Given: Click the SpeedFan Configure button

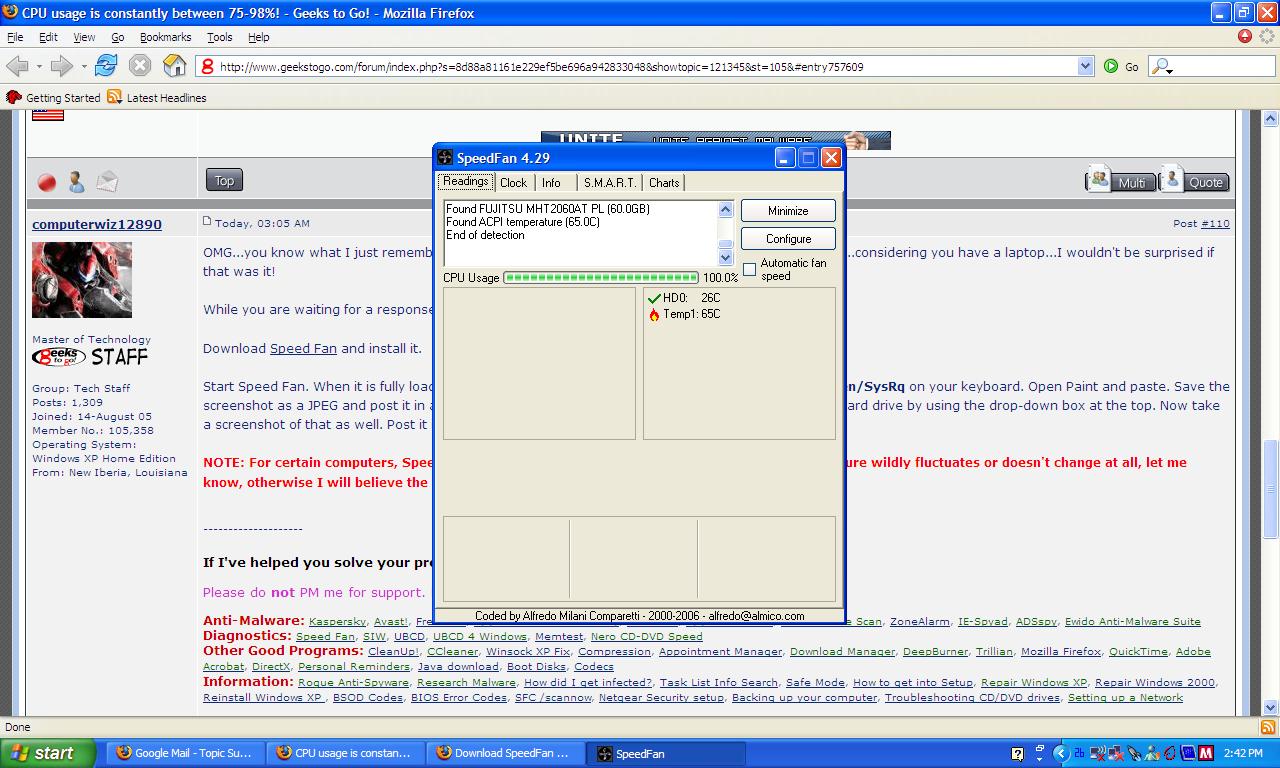Looking at the screenshot, I should (x=788, y=239).
